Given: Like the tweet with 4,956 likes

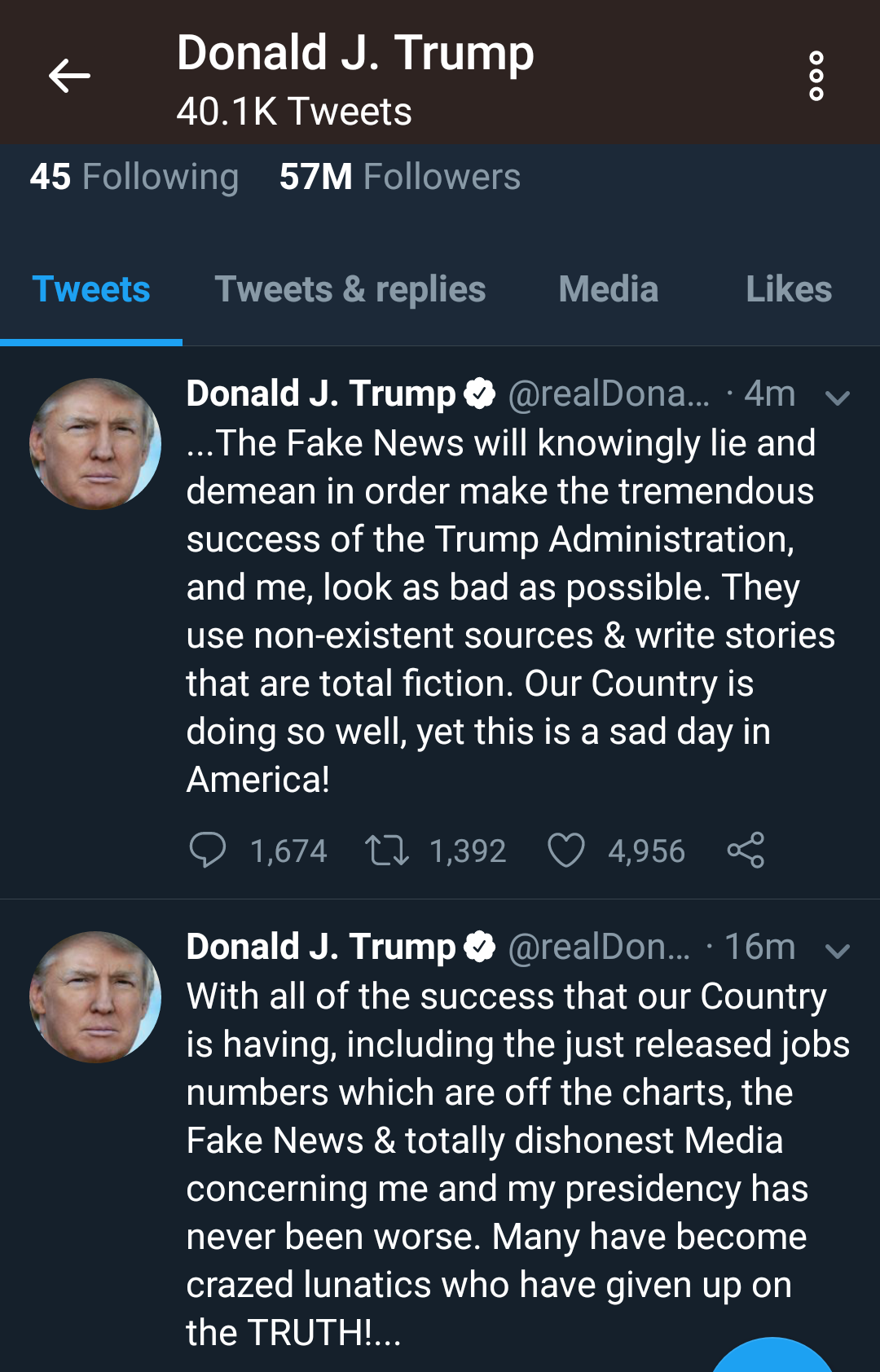Looking at the screenshot, I should click(x=565, y=850).
